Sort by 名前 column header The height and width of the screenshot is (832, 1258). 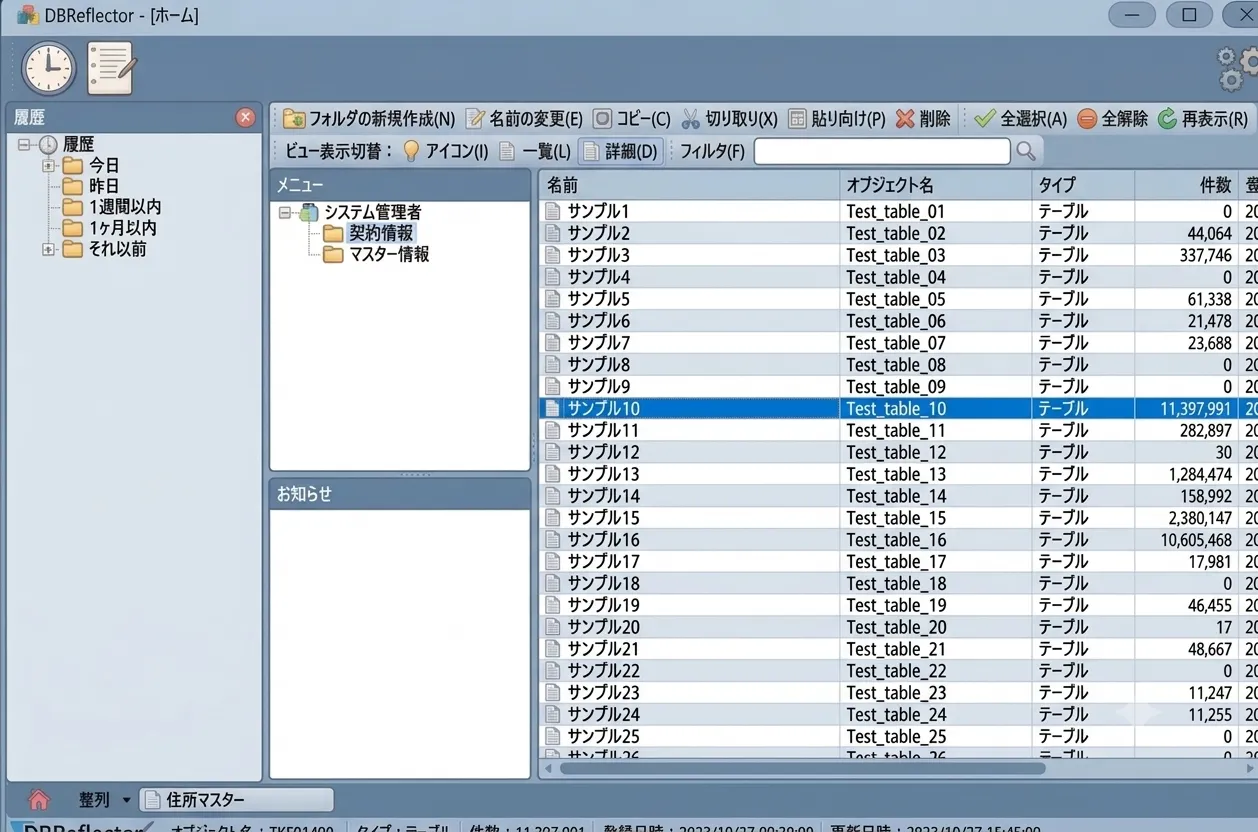click(689, 185)
